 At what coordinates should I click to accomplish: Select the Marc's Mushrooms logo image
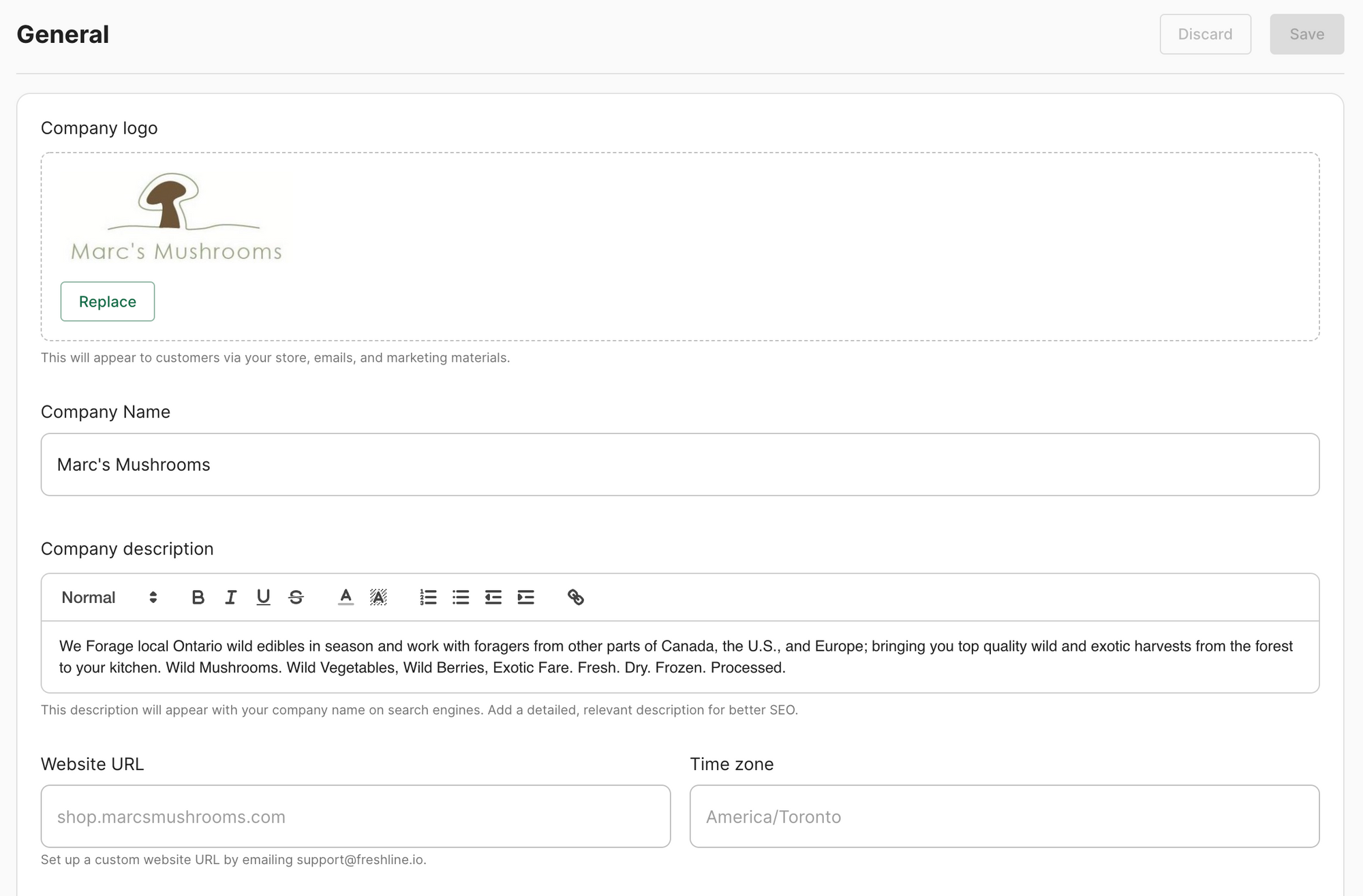[177, 217]
